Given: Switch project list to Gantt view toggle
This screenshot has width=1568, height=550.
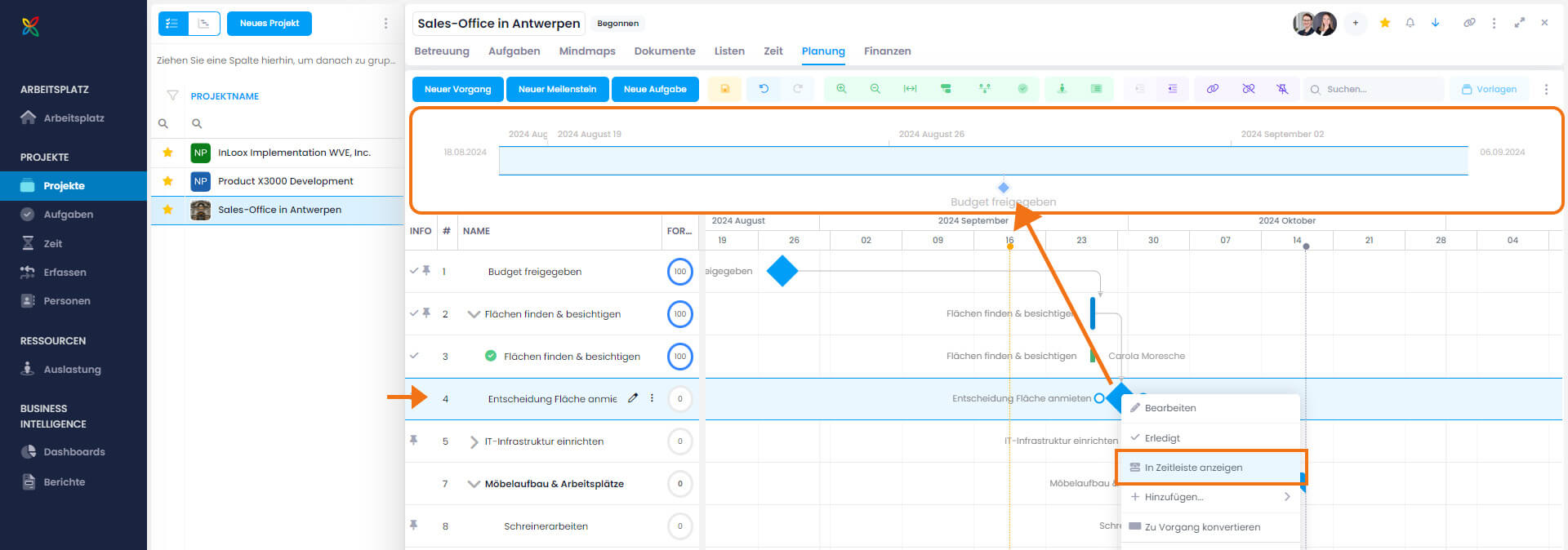Looking at the screenshot, I should click(x=204, y=24).
